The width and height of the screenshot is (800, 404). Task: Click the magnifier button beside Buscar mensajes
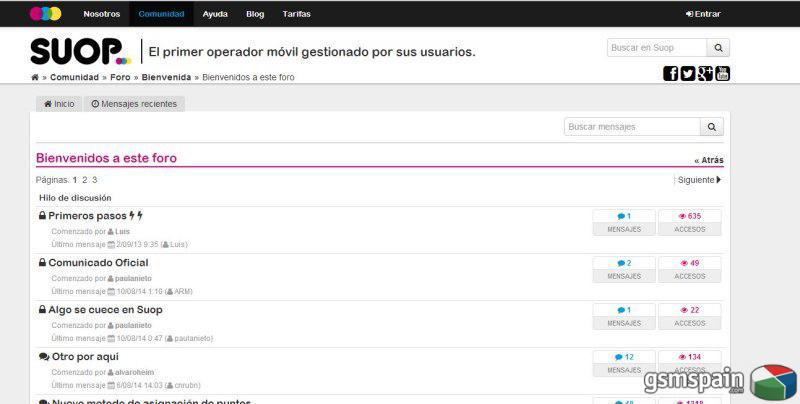point(712,127)
